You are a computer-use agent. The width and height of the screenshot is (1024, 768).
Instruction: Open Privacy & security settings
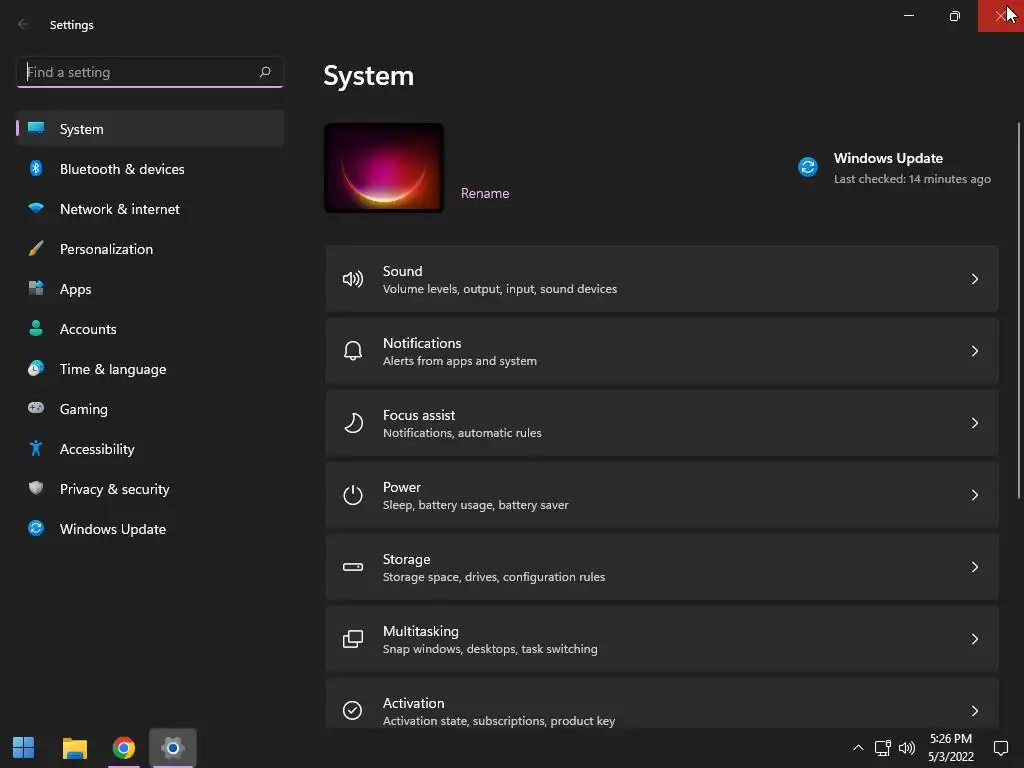pos(150,489)
